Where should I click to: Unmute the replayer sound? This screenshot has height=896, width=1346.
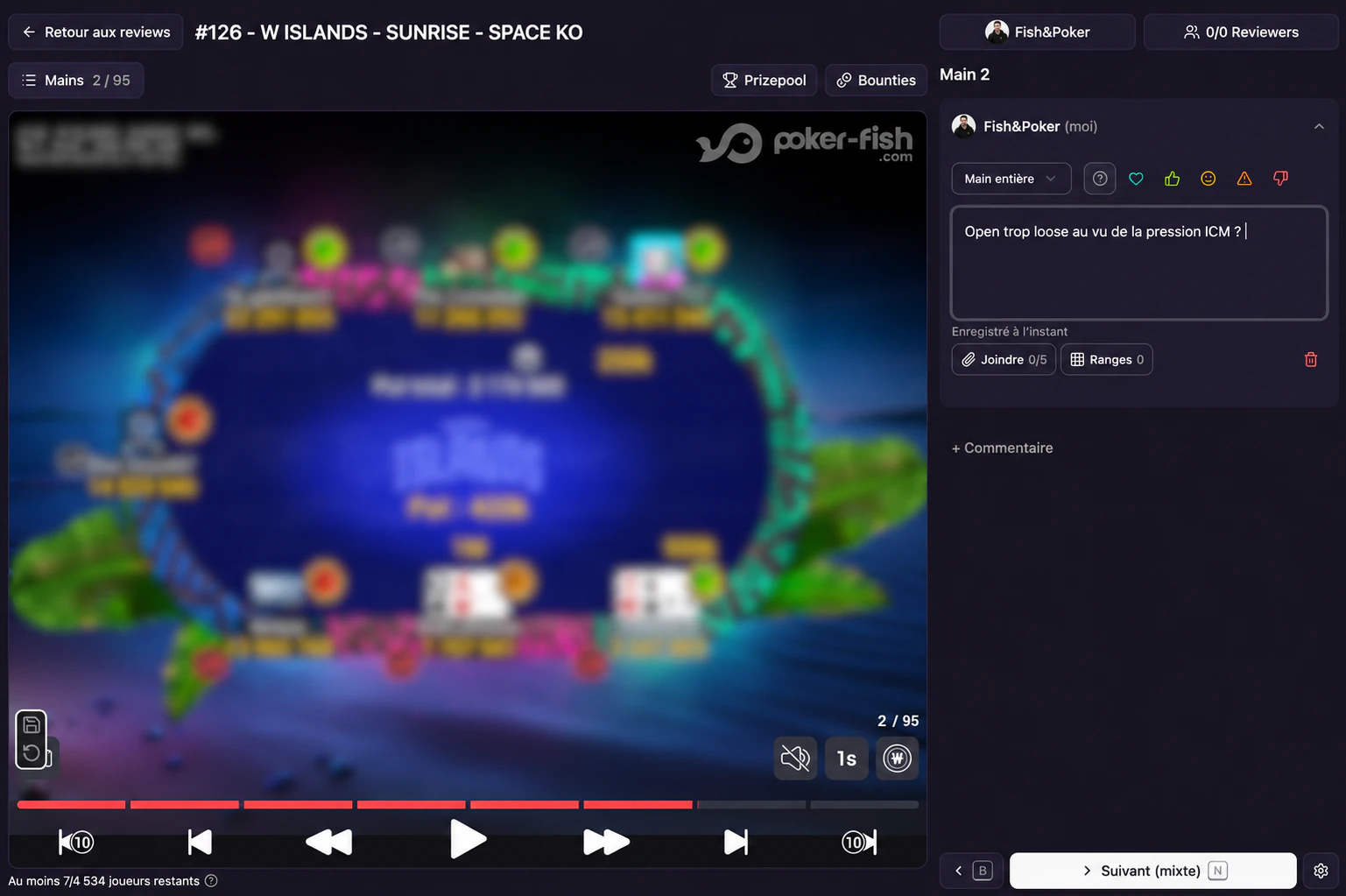(795, 758)
